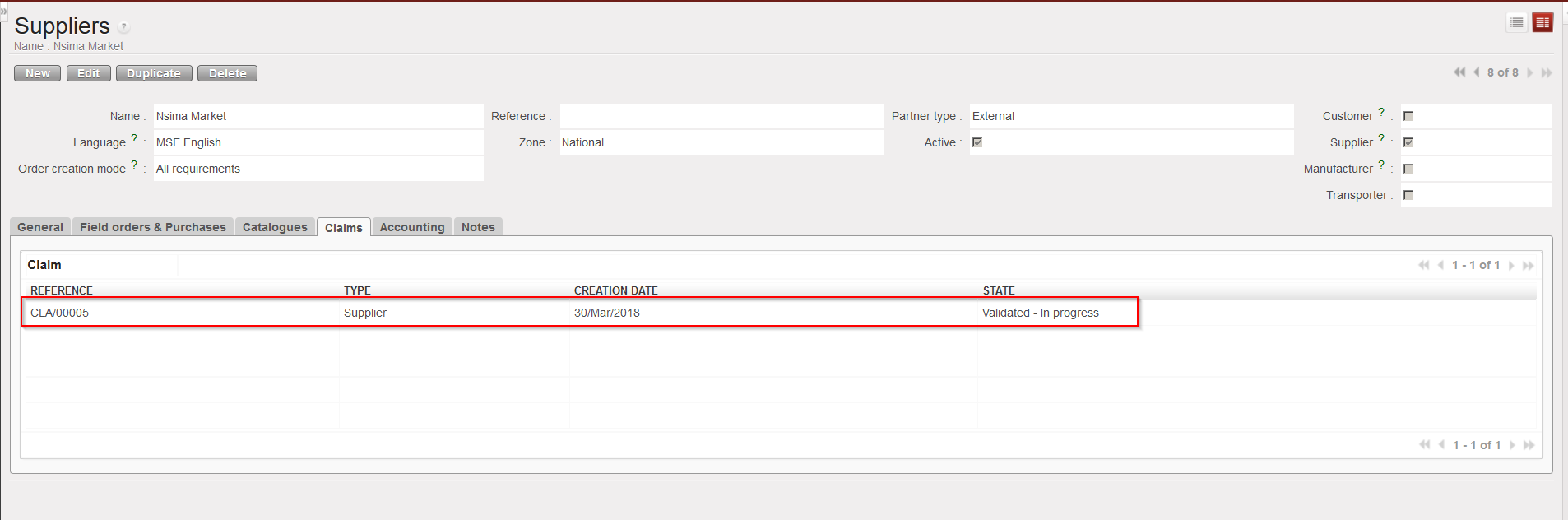Open Suppliers help question mark icon
Viewport: 1568px width, 520px height.
pos(124,27)
